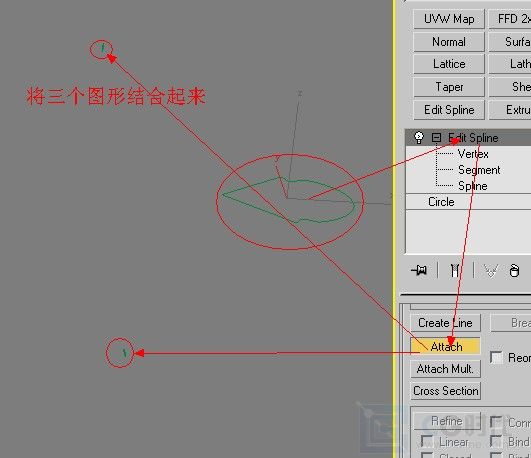Toggle the Linear checkbox
Screen dimensions: 531x458
[426, 441]
